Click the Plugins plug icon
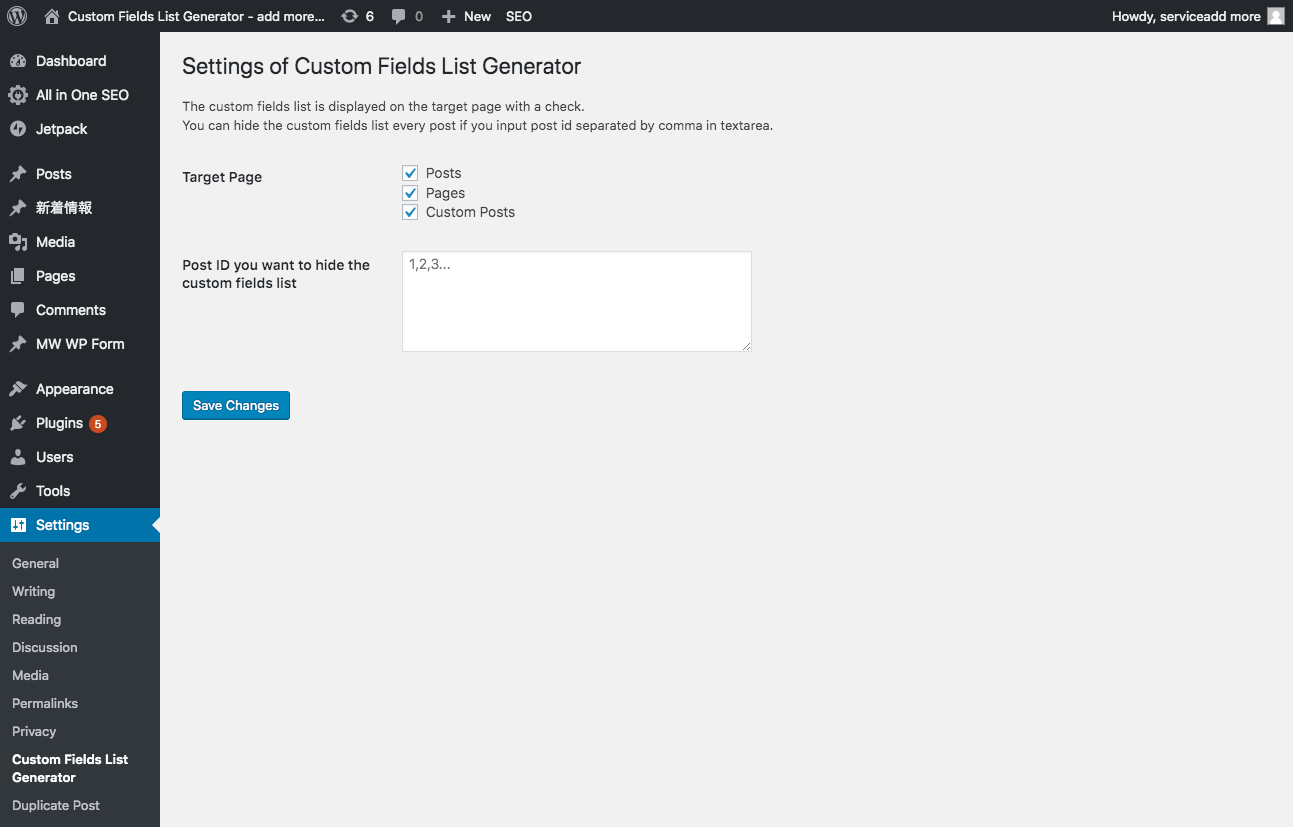 (18, 423)
